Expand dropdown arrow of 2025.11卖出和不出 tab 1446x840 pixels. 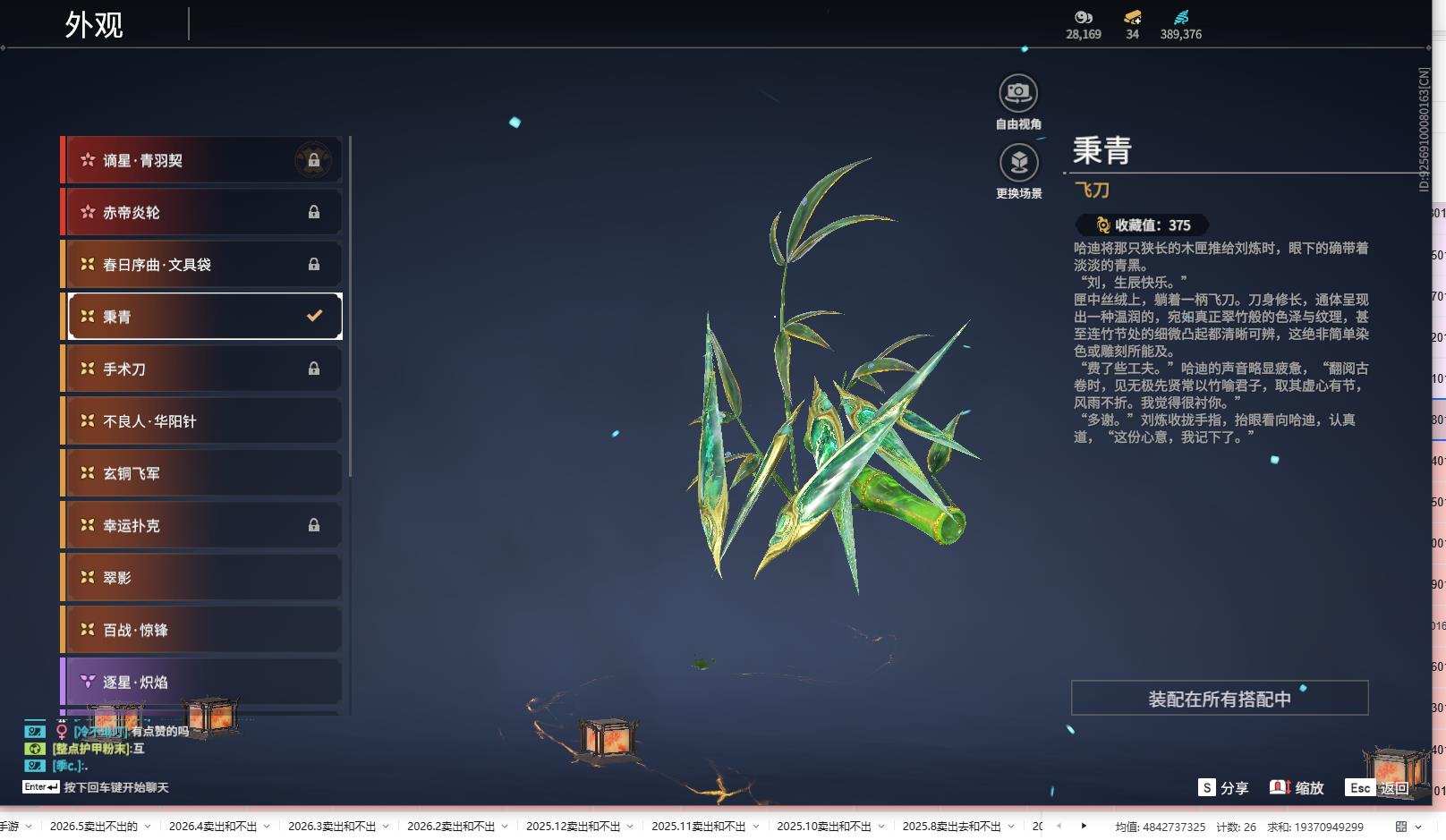point(756,827)
